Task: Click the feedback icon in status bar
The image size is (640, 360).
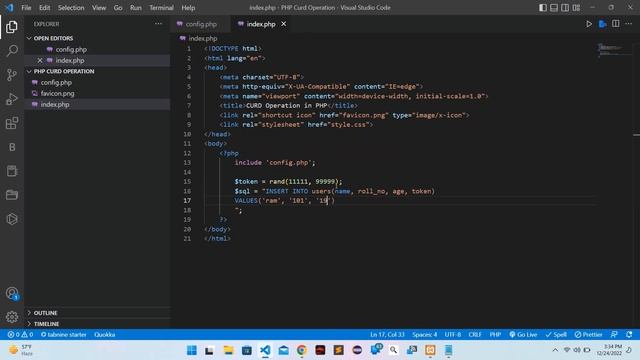Action: (x=614, y=334)
